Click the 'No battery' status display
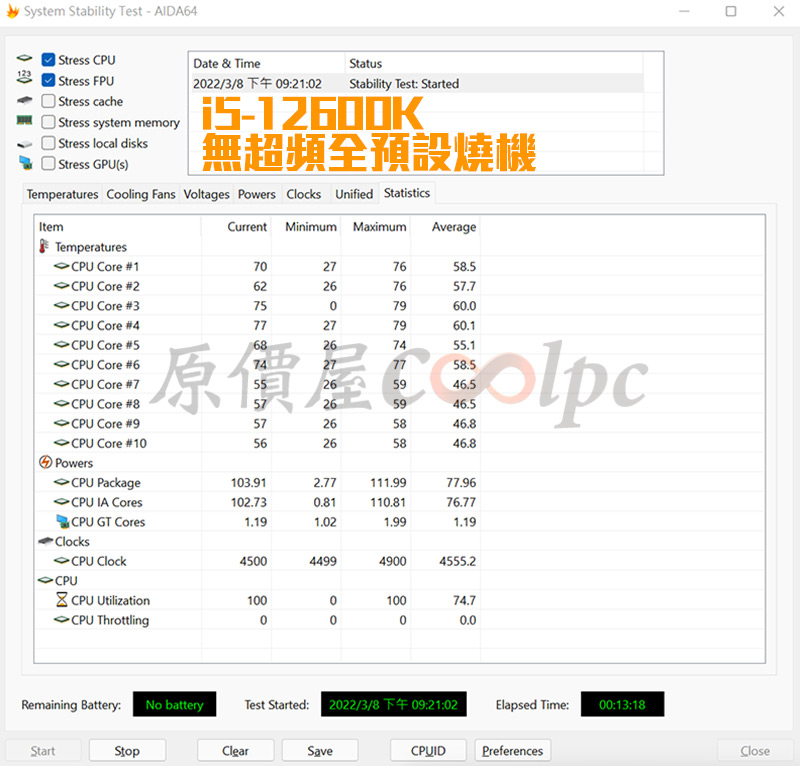 [174, 704]
